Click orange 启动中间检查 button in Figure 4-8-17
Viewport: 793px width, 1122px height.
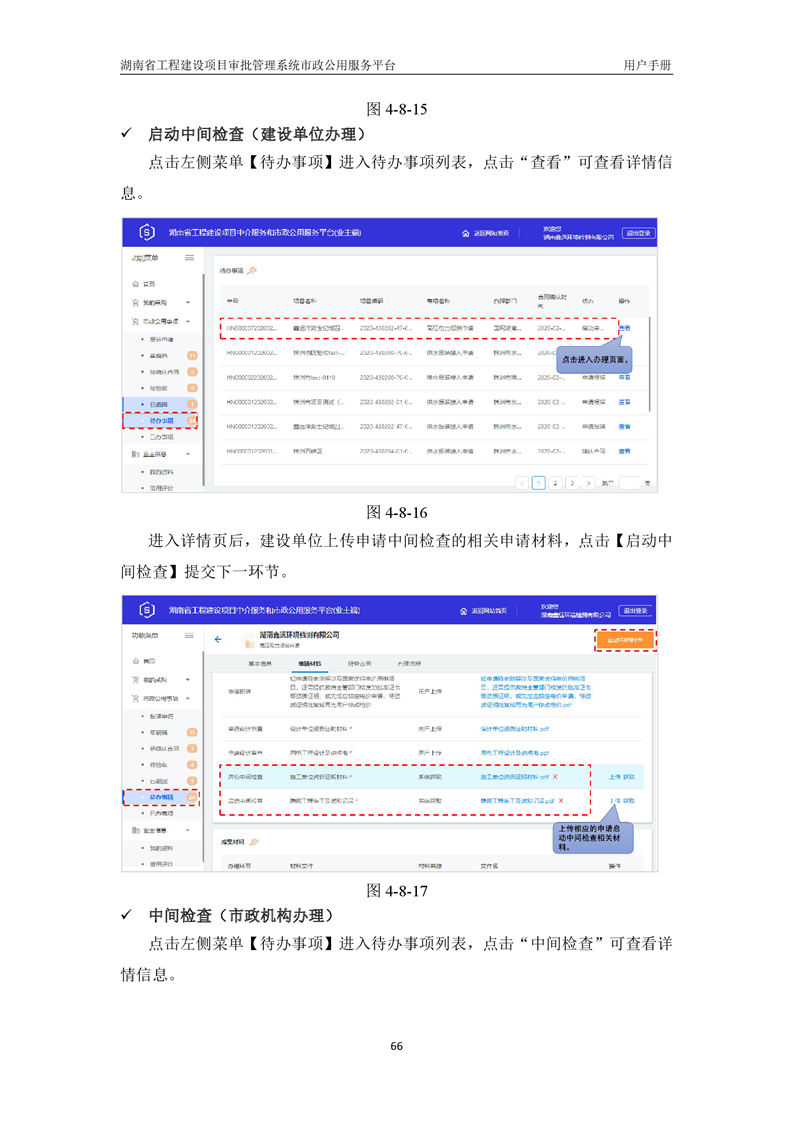click(625, 640)
